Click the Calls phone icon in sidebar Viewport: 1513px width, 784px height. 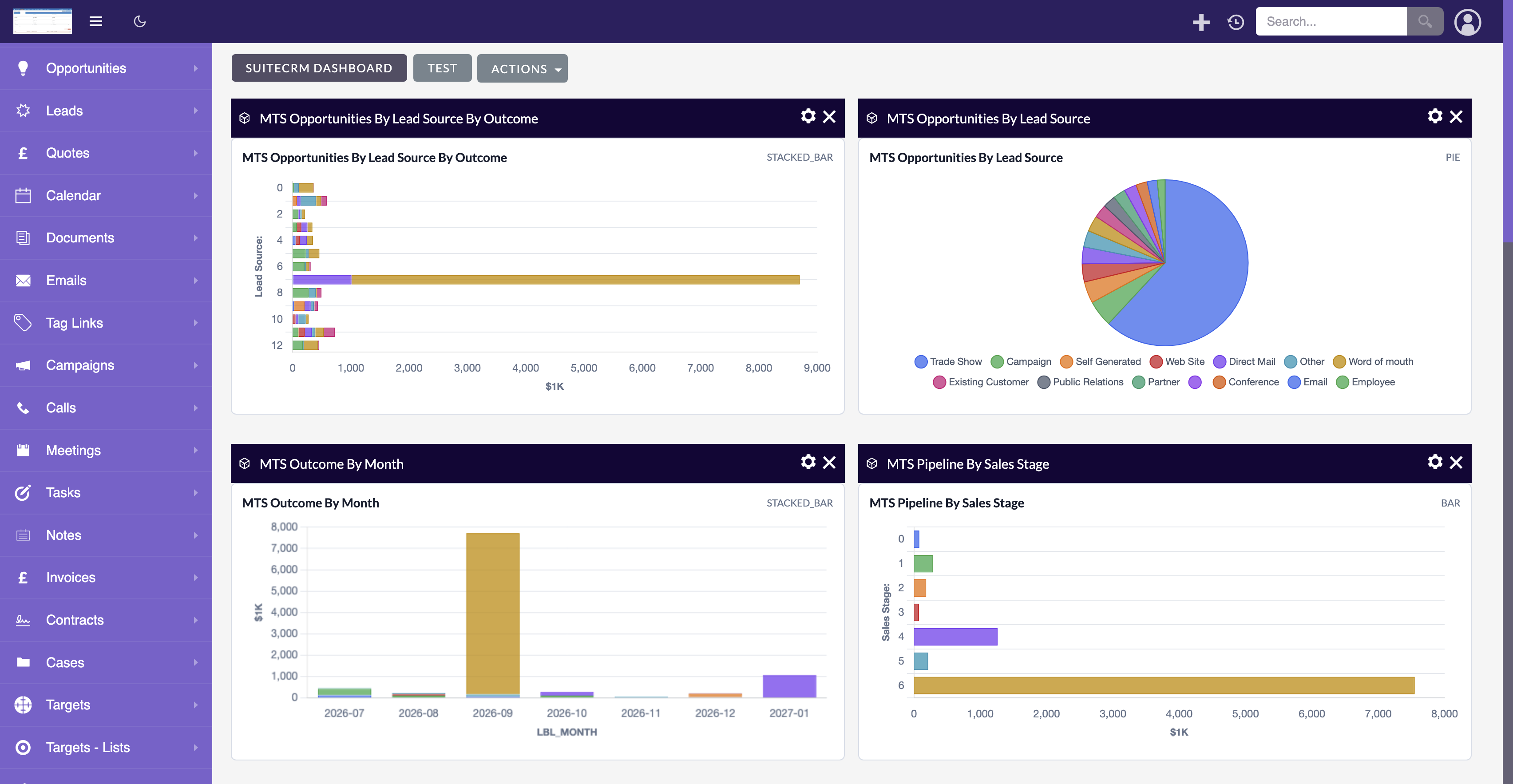pyautogui.click(x=23, y=408)
